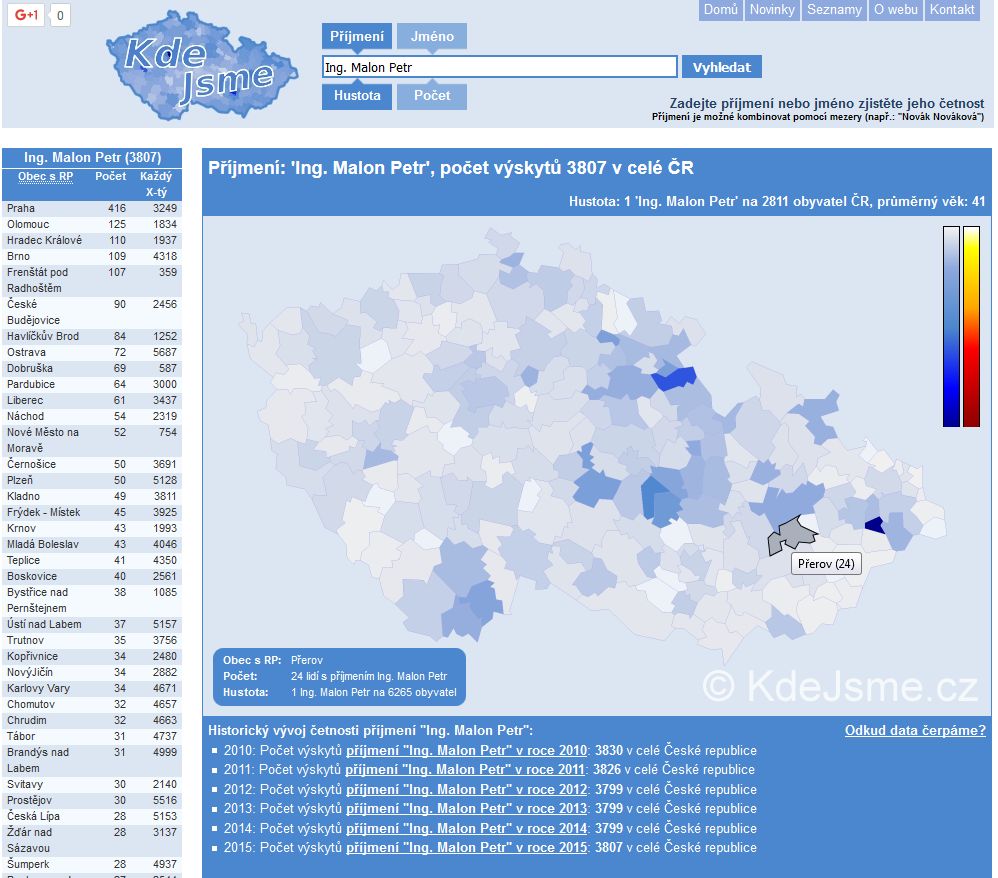The width and height of the screenshot is (998, 878).
Task: Open the Kontakt page
Action: point(951,10)
